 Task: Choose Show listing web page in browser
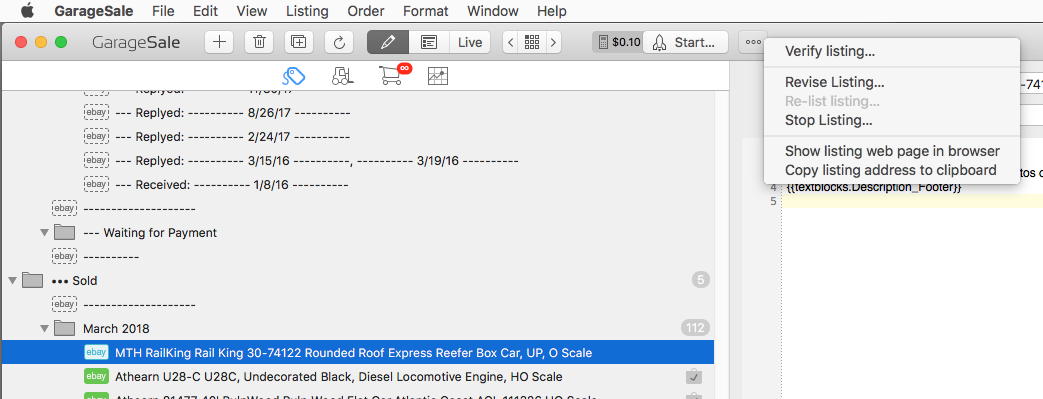click(891, 151)
